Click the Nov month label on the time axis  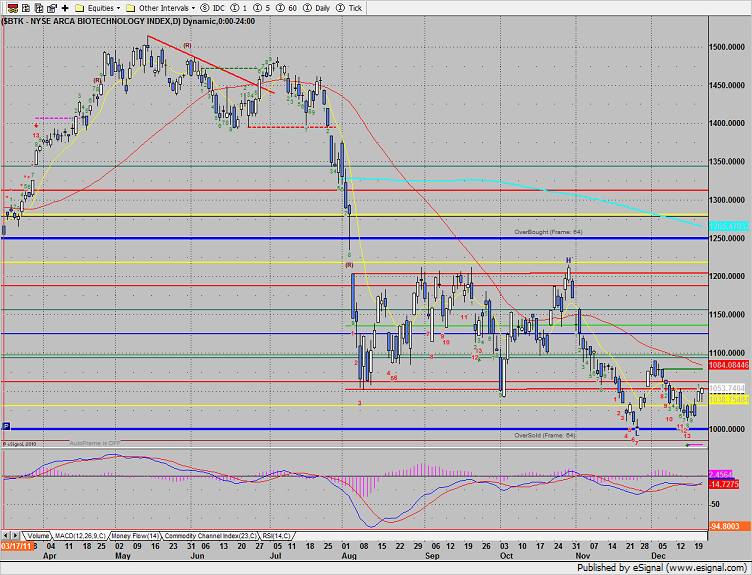pos(583,556)
